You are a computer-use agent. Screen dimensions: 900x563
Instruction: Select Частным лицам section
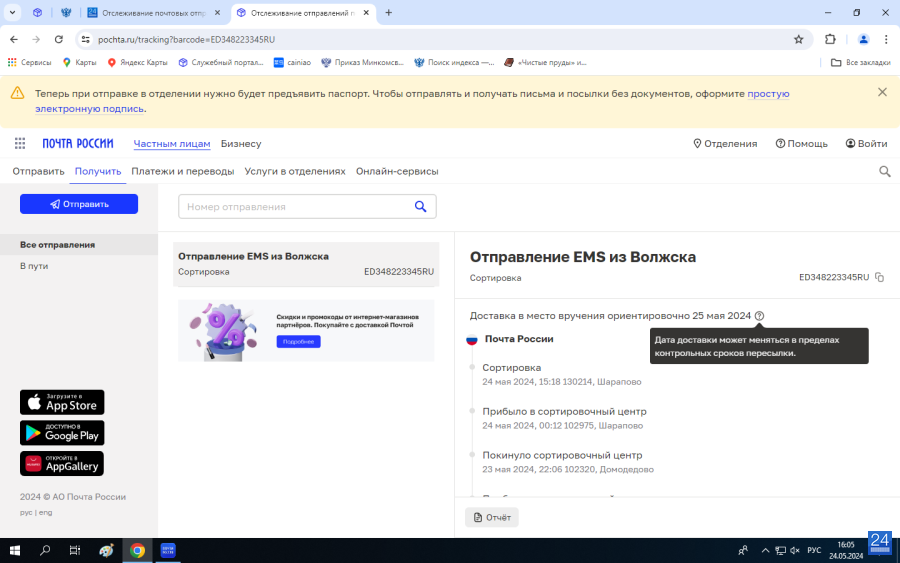coord(172,144)
